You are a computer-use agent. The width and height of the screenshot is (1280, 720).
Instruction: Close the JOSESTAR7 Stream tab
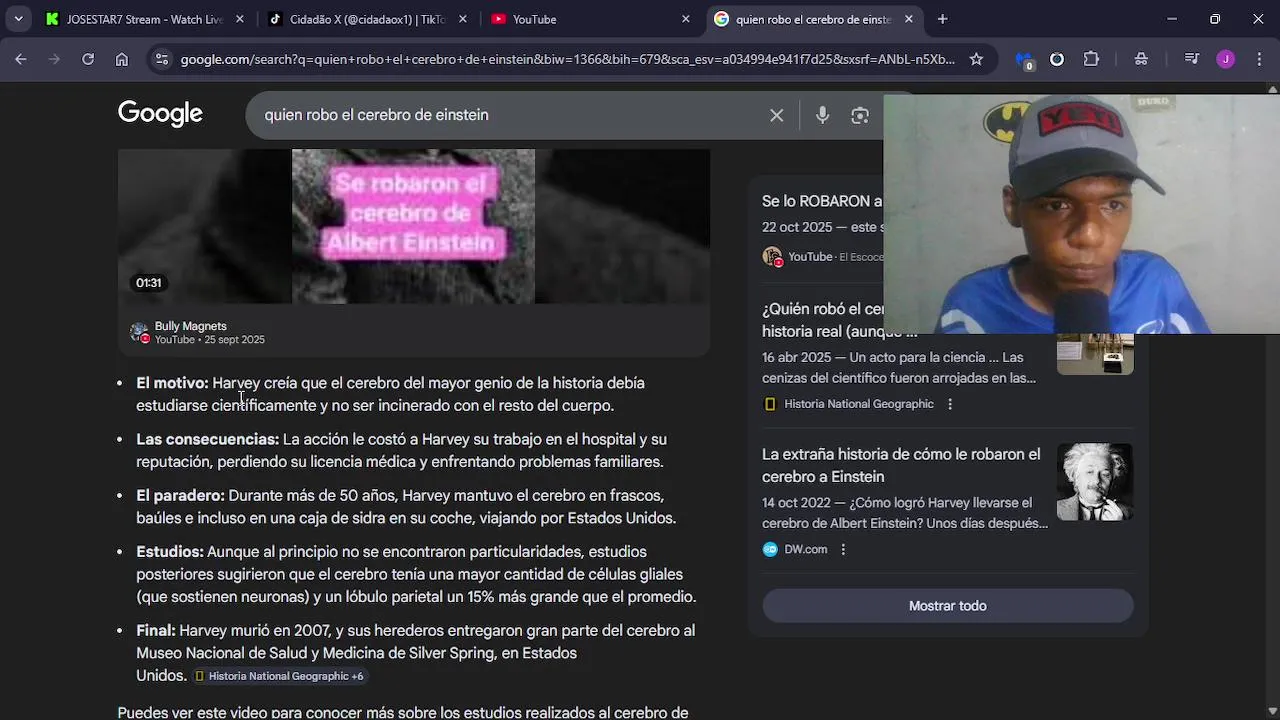click(x=240, y=19)
